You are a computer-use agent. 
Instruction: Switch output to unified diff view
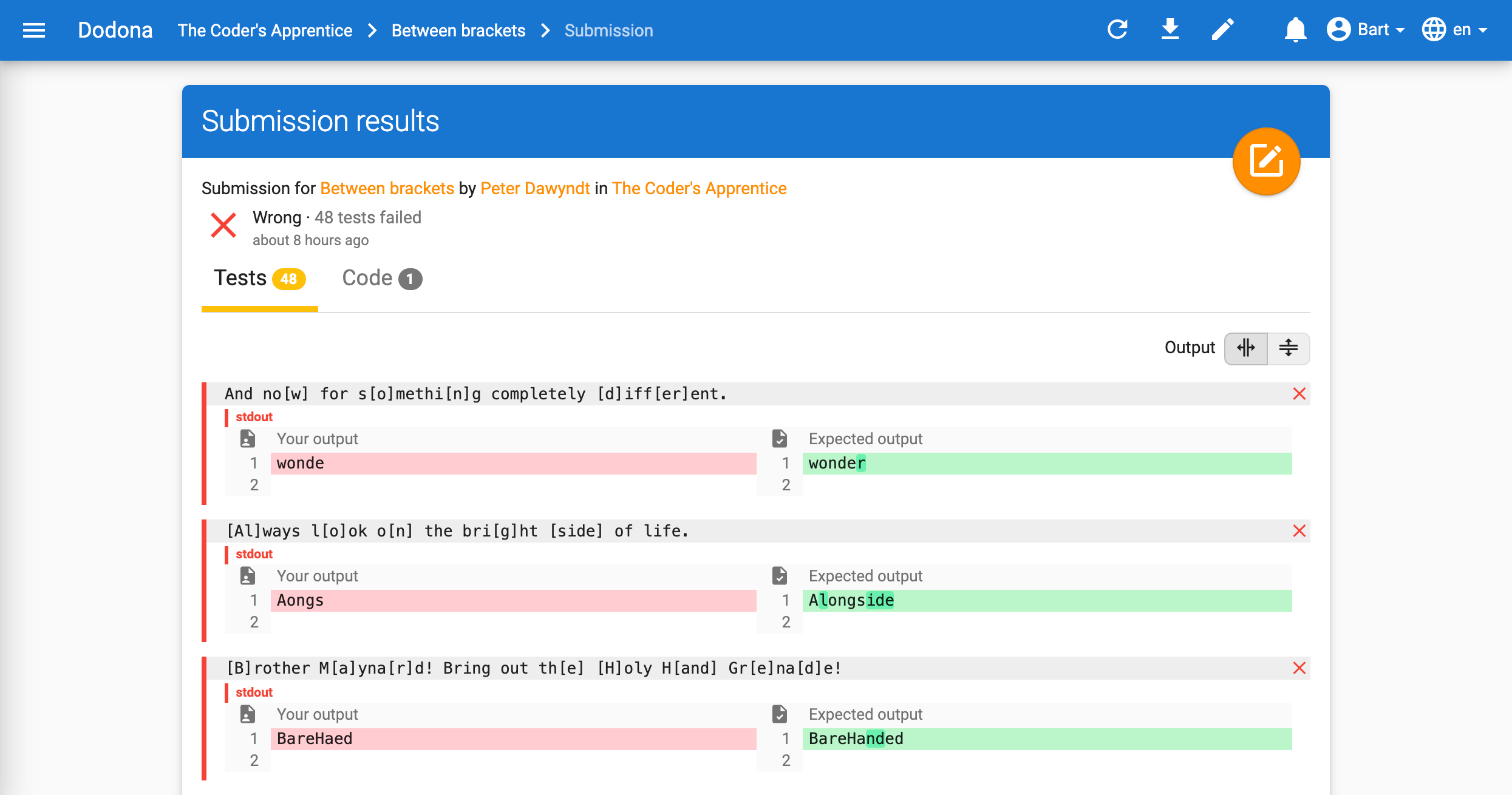tap(1288, 348)
